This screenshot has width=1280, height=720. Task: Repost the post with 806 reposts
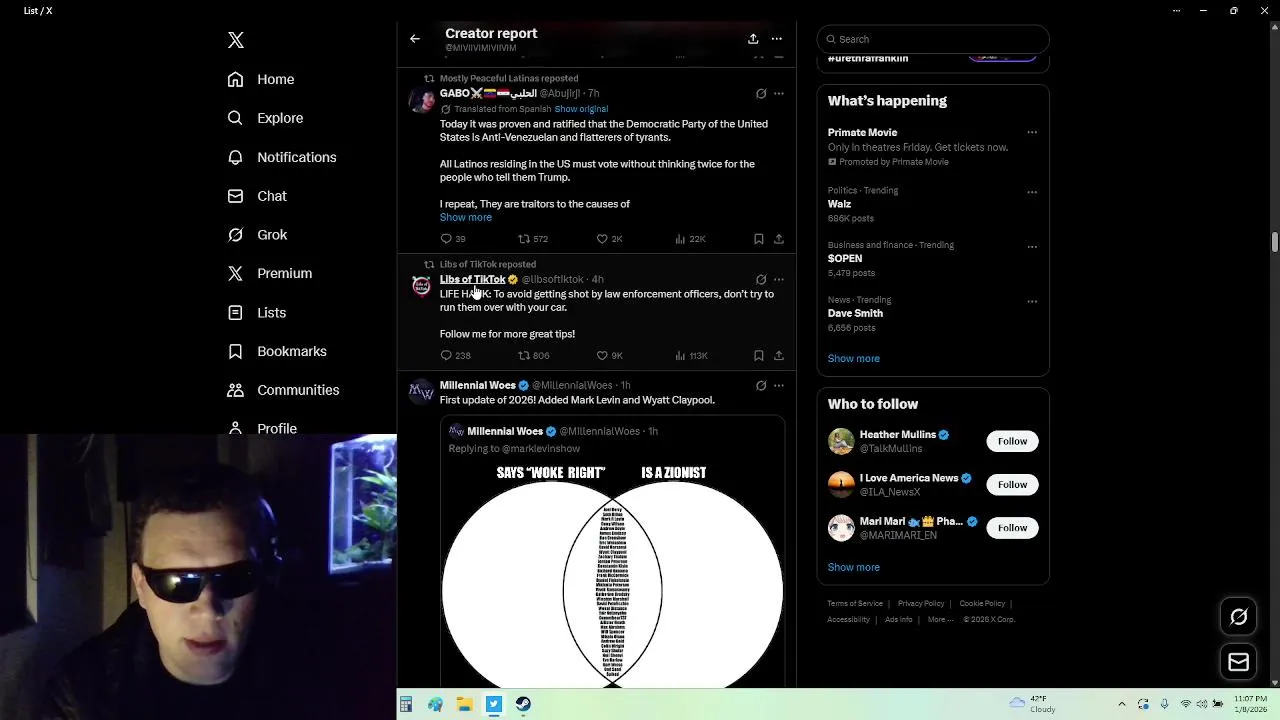point(533,356)
